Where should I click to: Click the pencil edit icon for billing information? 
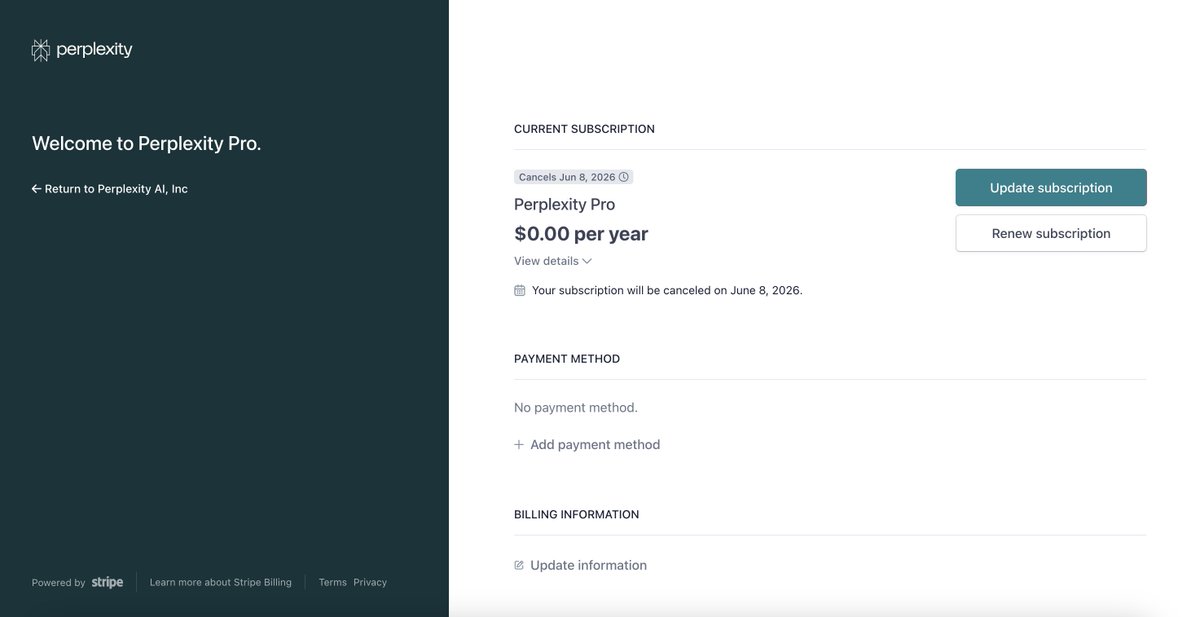(x=519, y=566)
